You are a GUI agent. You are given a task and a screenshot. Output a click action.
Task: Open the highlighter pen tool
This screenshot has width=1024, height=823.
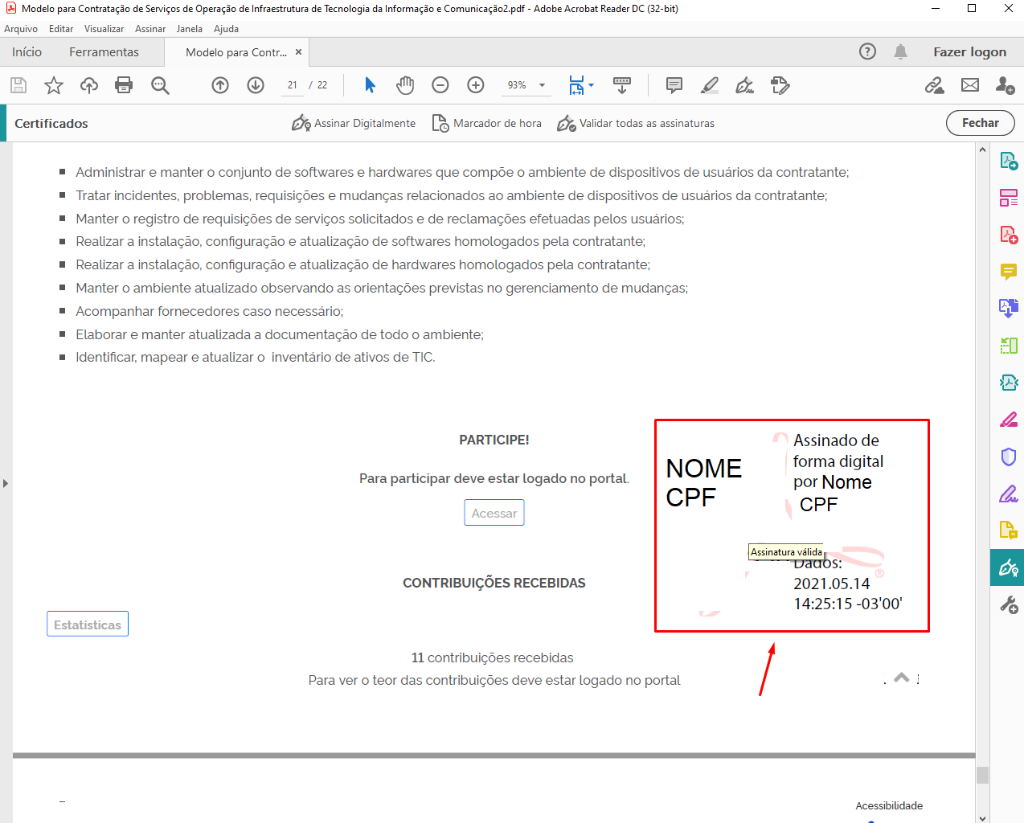[x=709, y=86]
